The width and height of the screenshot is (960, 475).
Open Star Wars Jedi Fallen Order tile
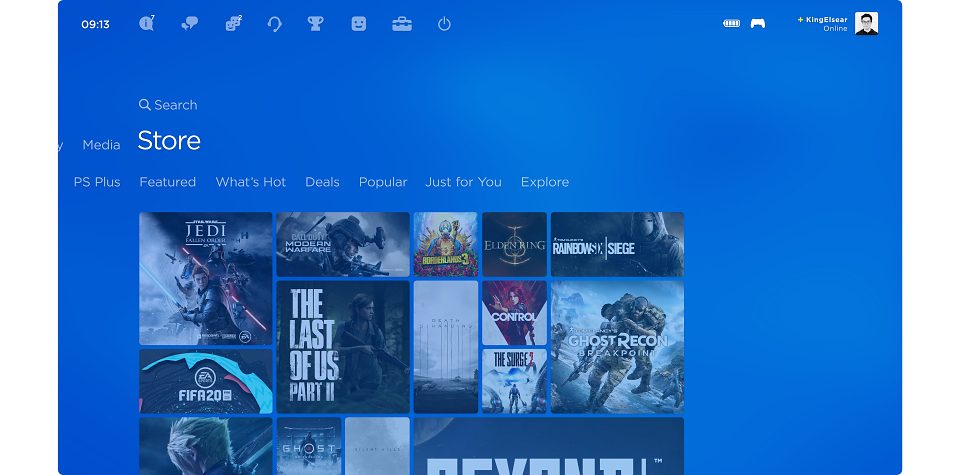pyautogui.click(x=206, y=279)
